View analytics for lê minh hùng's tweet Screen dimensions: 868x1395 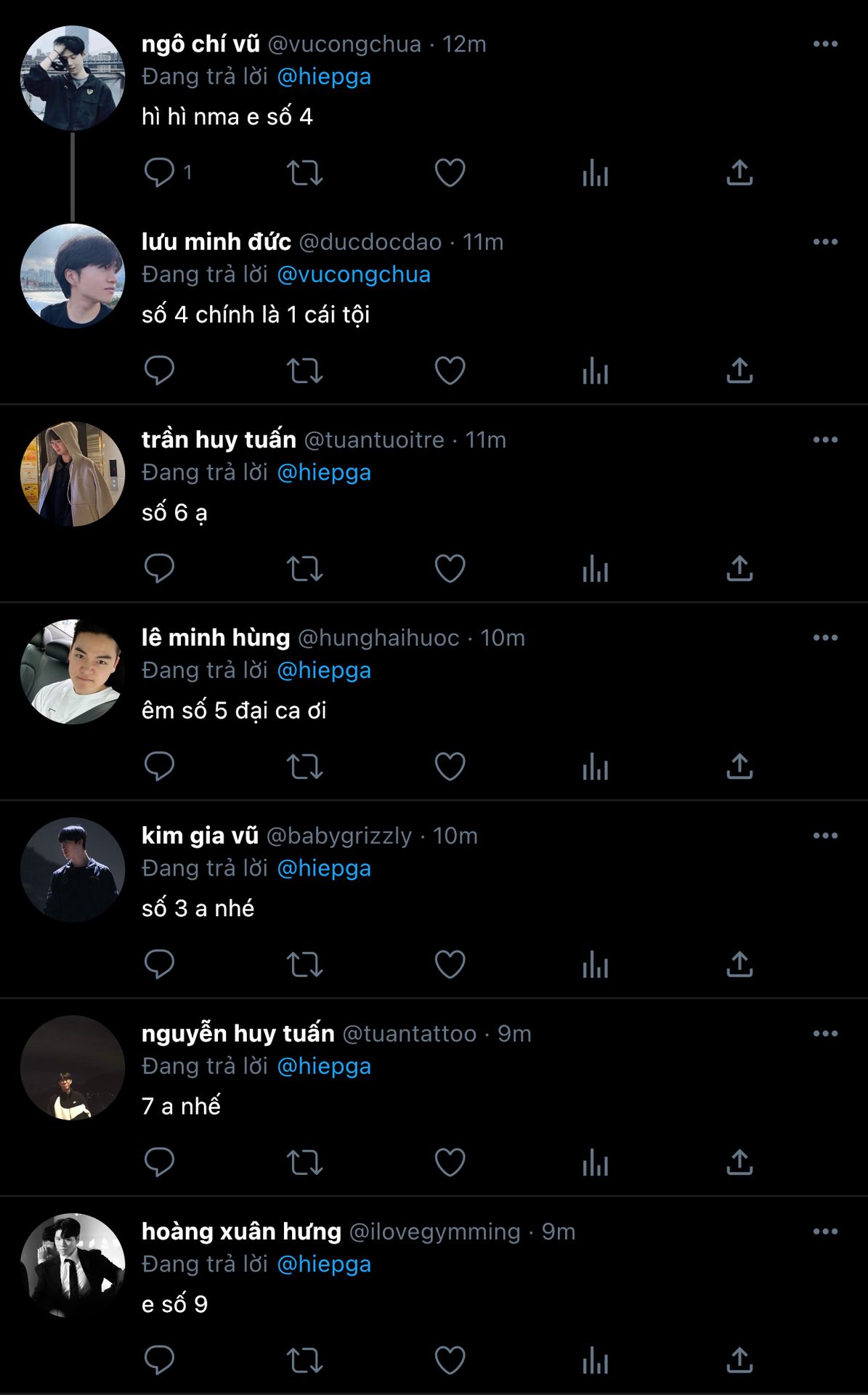click(x=595, y=767)
